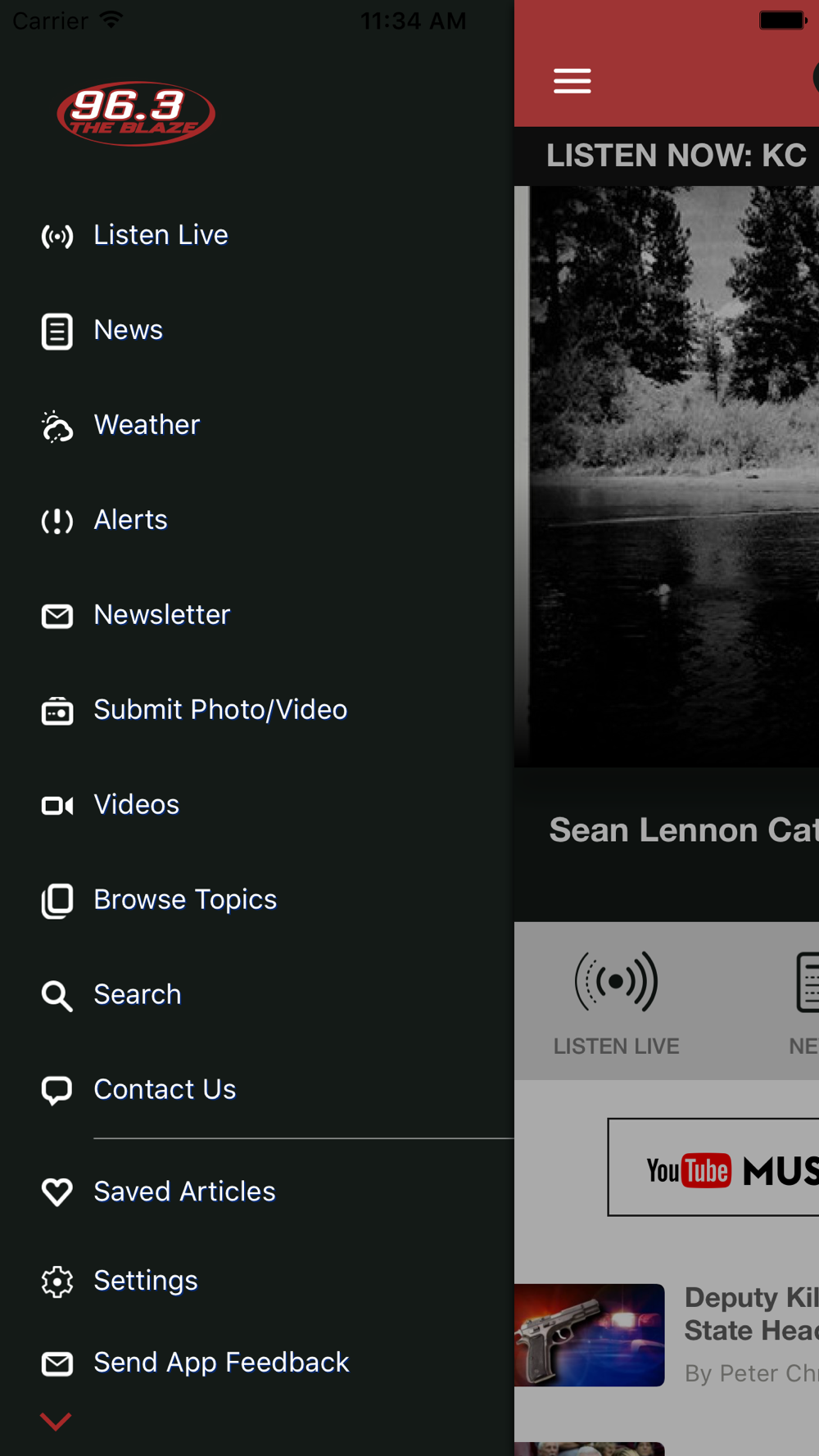Toggle the hamburger menu button
The image size is (819, 1456).
572,81
